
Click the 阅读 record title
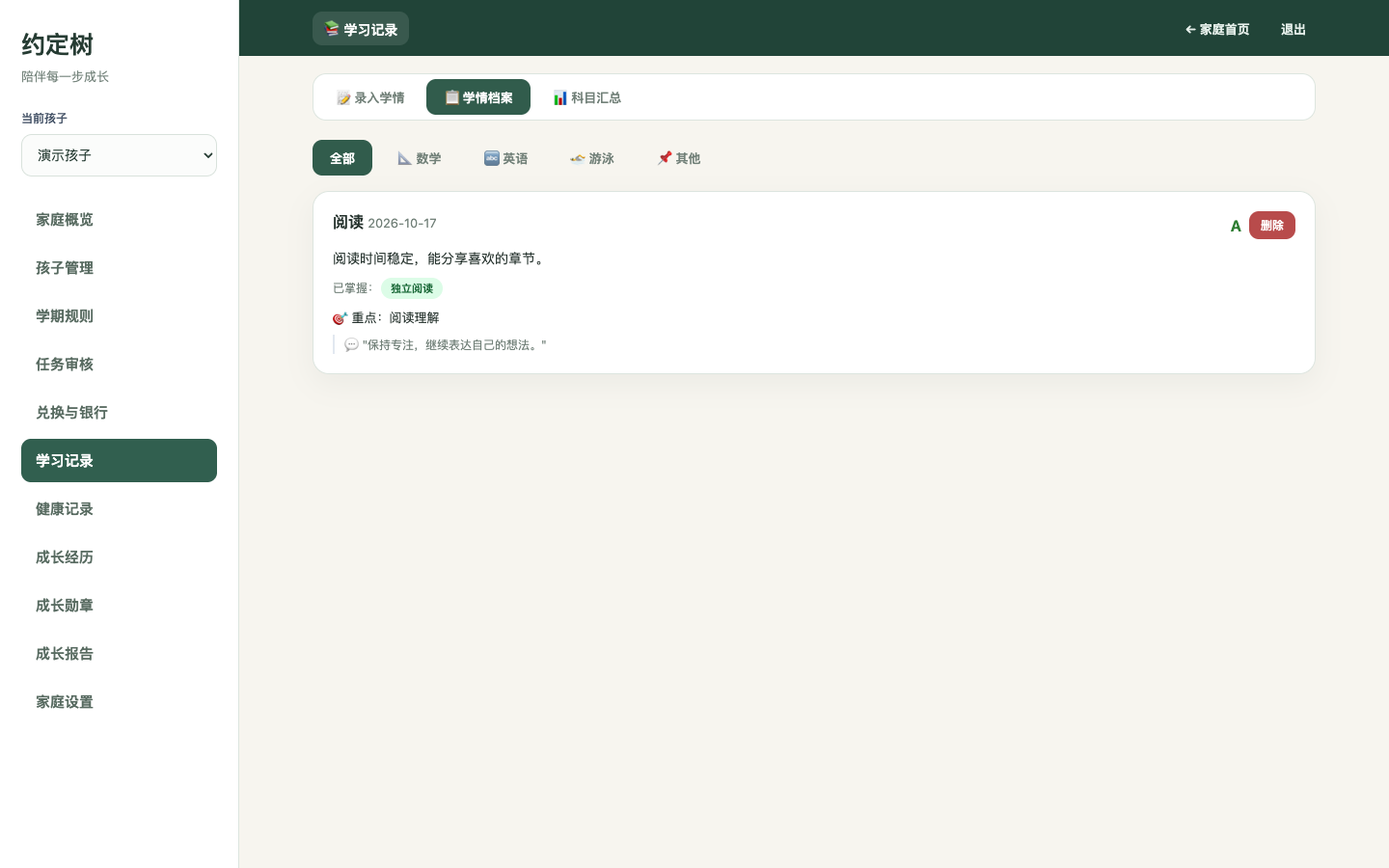coord(348,222)
